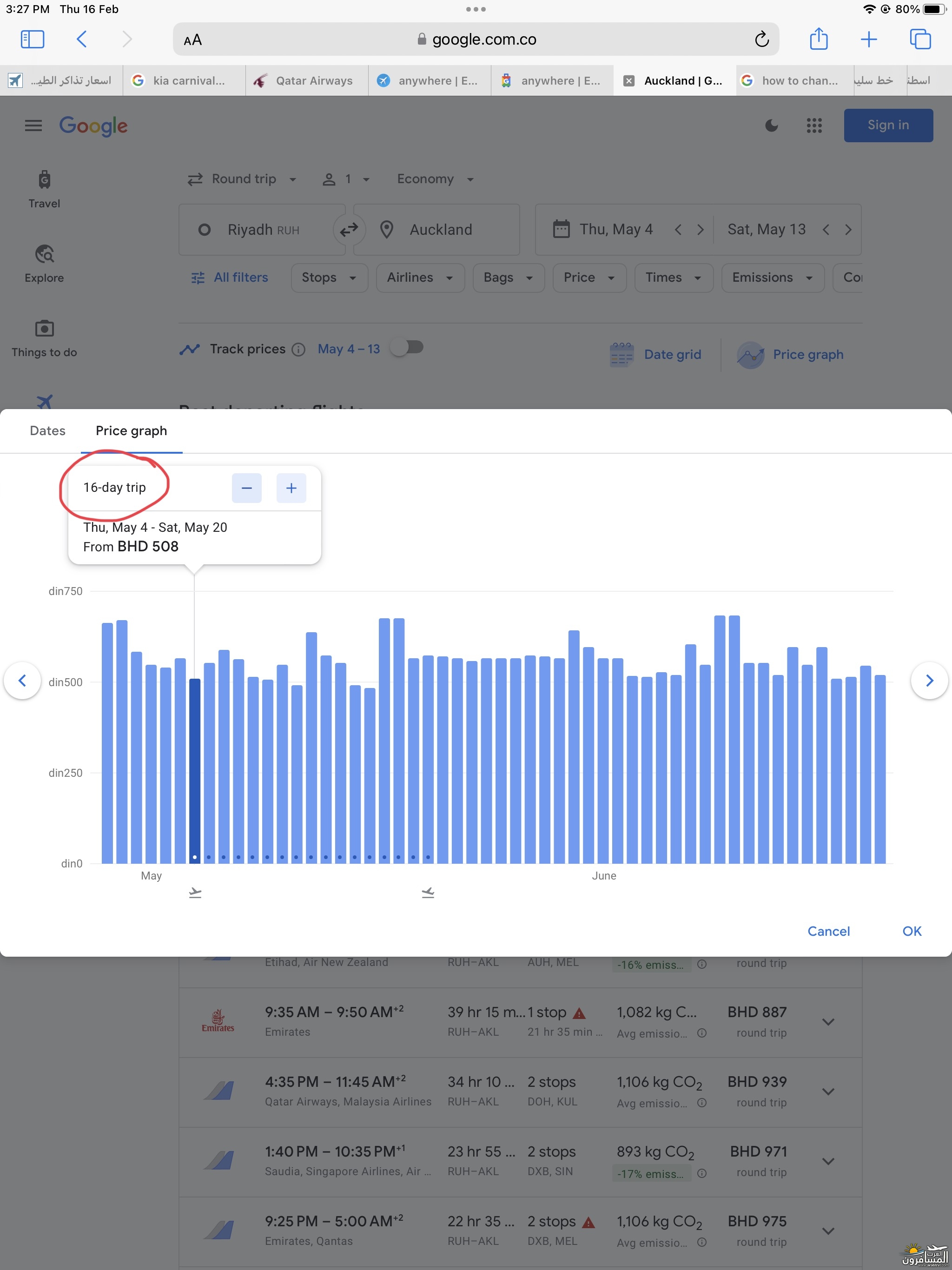Click Cancel in price graph dialog
This screenshot has width=952, height=1270.
tap(828, 931)
